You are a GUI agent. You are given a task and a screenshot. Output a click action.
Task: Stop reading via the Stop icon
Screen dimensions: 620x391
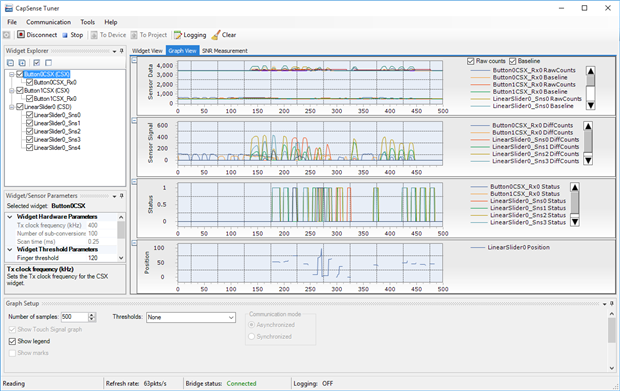(x=65, y=35)
